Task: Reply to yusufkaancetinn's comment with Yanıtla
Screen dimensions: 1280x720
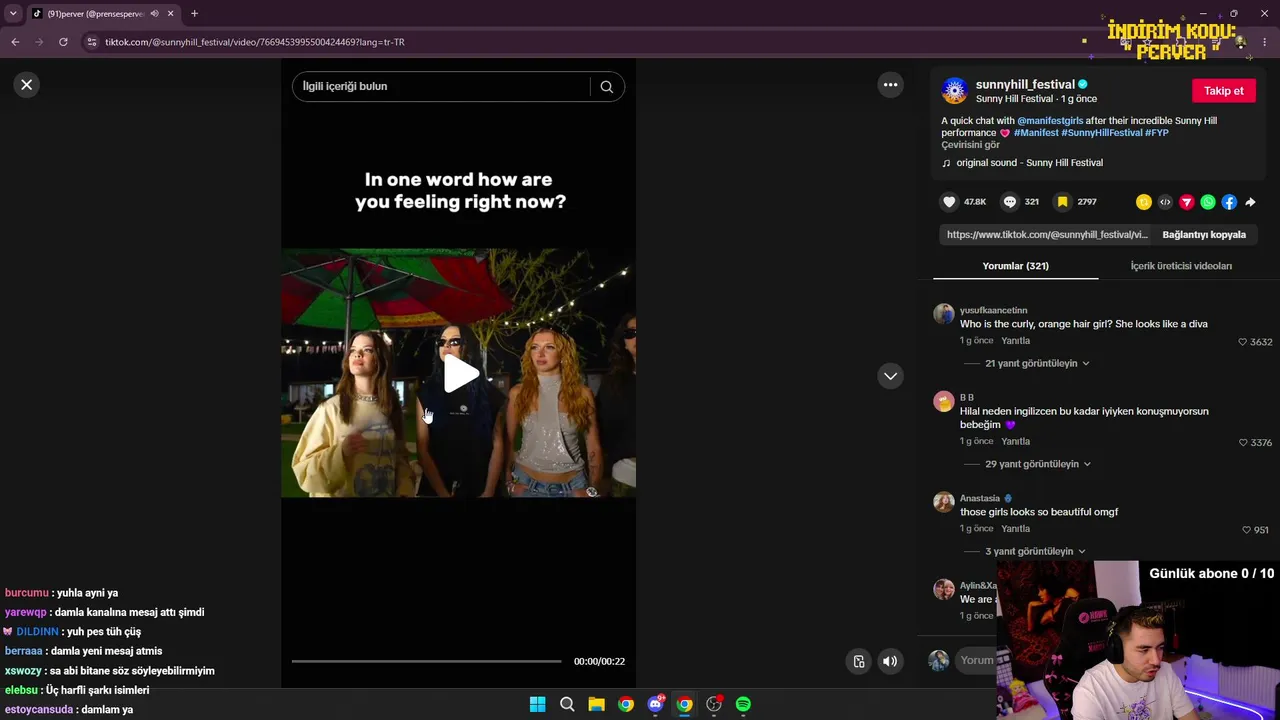Action: [1015, 341]
